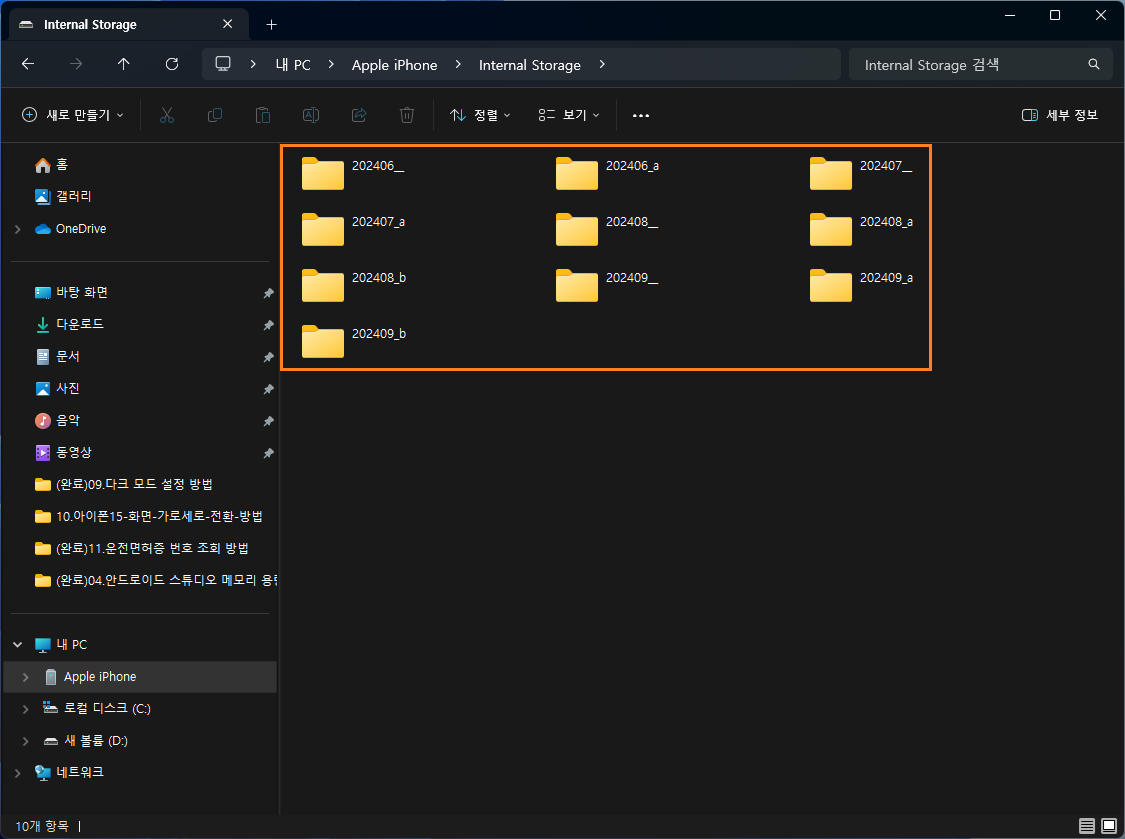The width and height of the screenshot is (1125, 839).
Task: Select the Internal Storage tab
Action: click(129, 24)
